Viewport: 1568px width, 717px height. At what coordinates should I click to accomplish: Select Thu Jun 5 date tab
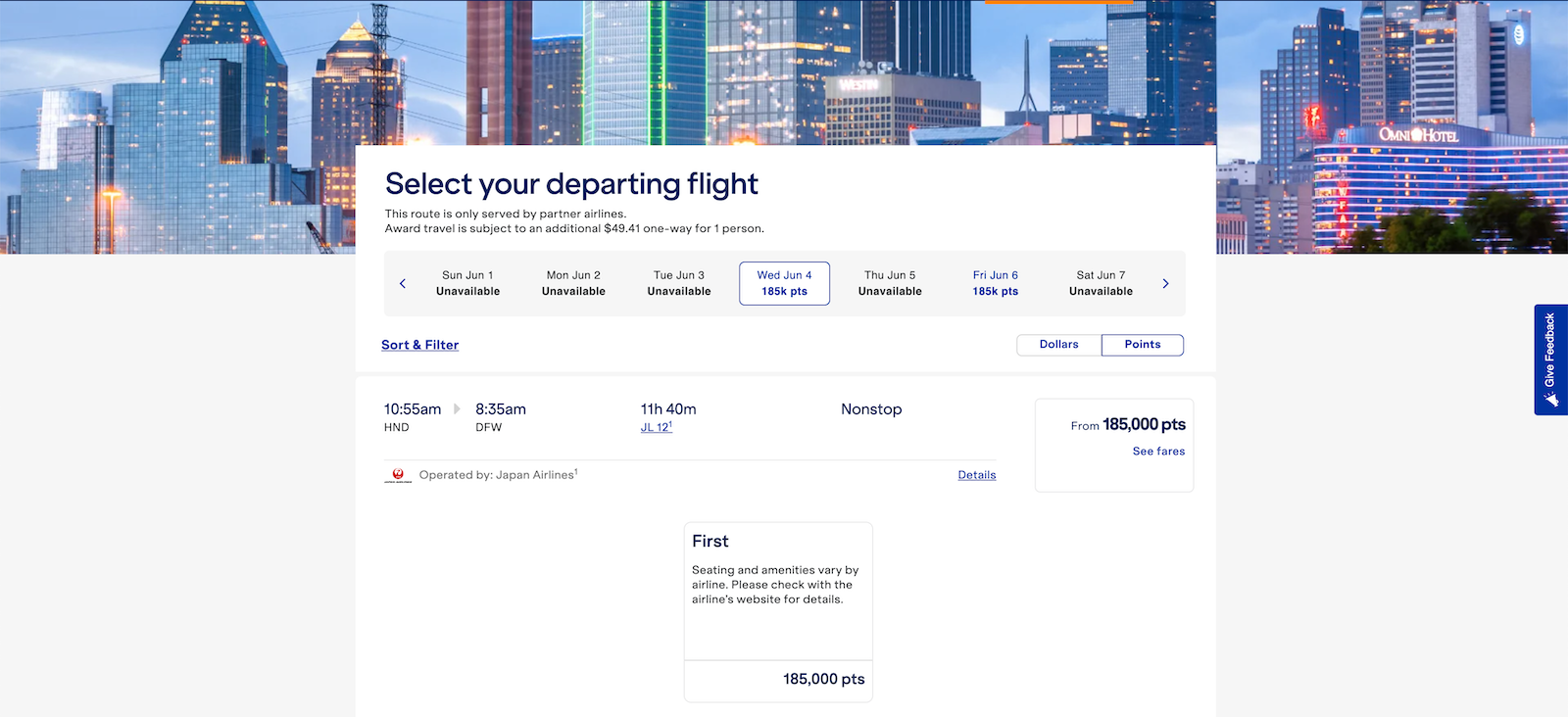(890, 283)
